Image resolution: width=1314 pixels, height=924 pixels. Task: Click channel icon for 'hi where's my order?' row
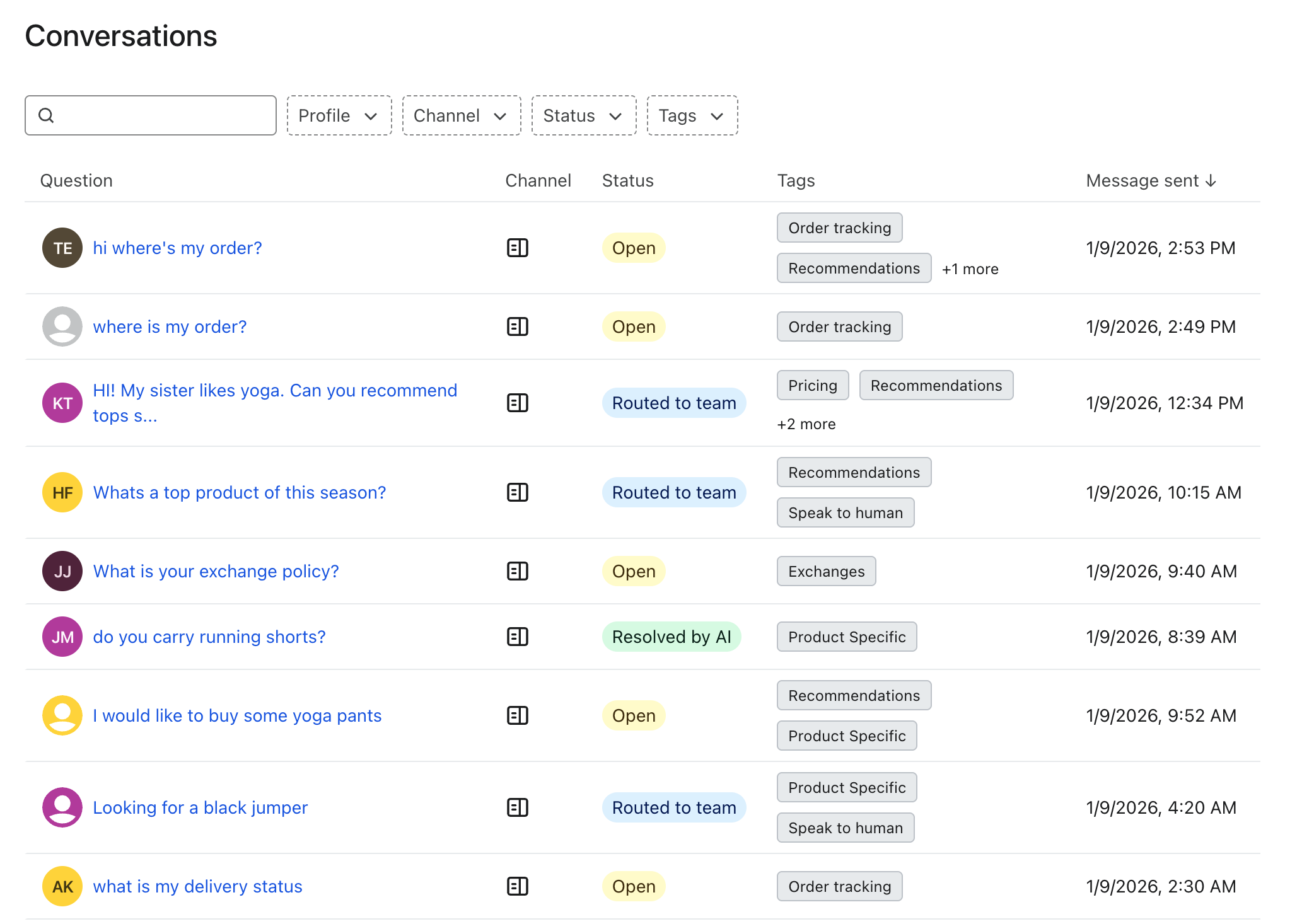pos(517,248)
